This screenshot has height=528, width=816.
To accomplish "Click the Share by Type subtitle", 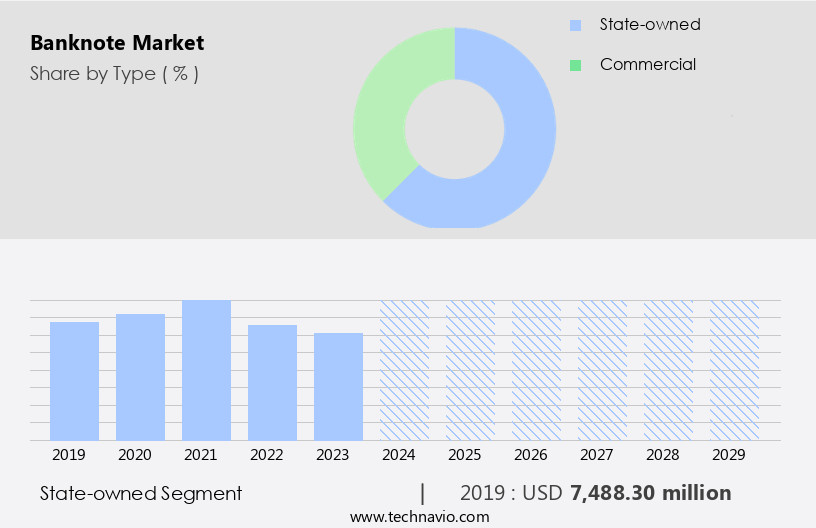I will [114, 74].
